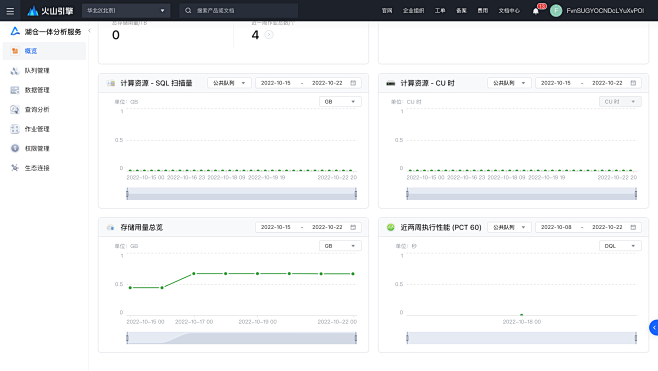Screen dimensions: 658x371
Task: Open calendar icon in 近两周执行性能 panel
Action: 633,227
